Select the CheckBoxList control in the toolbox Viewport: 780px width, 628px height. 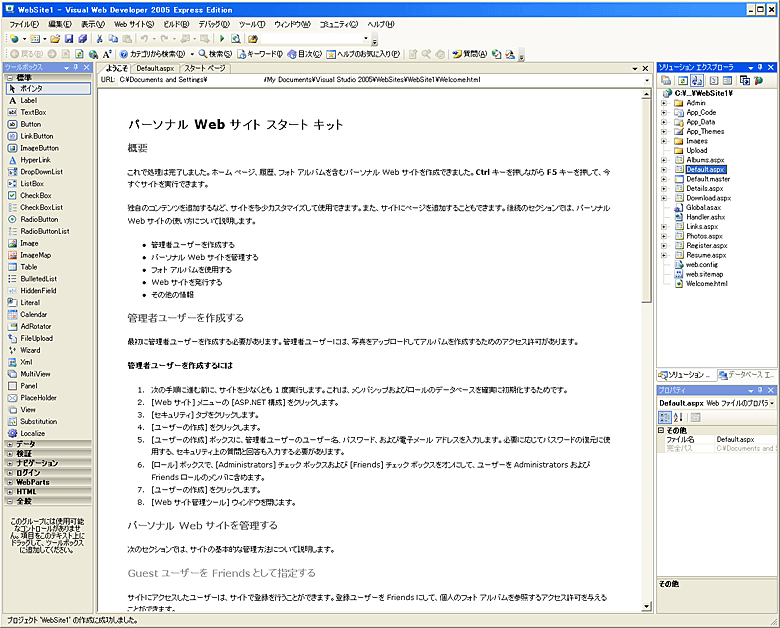pyautogui.click(x=41, y=207)
